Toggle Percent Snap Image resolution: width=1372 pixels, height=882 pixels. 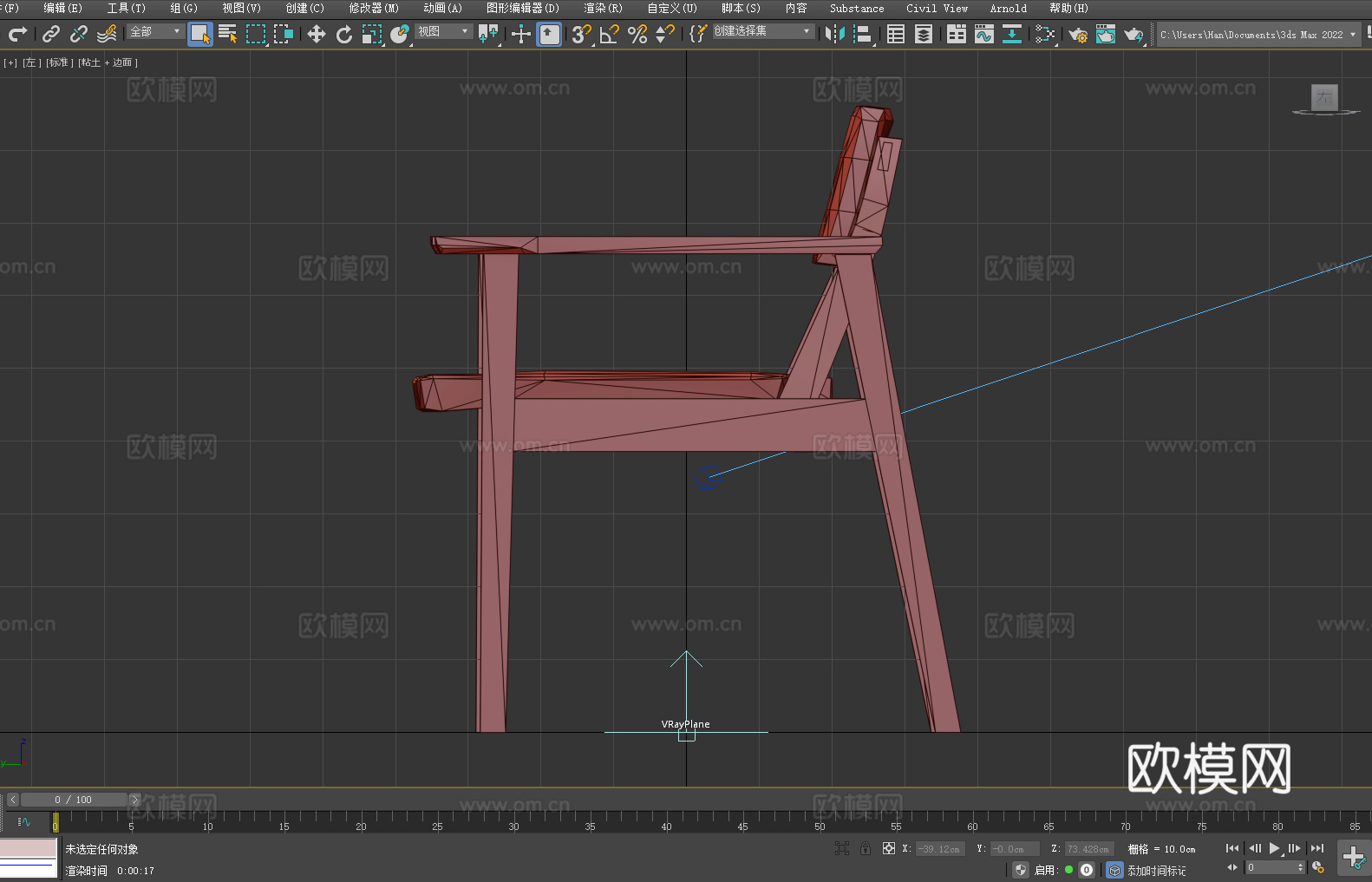click(637, 34)
